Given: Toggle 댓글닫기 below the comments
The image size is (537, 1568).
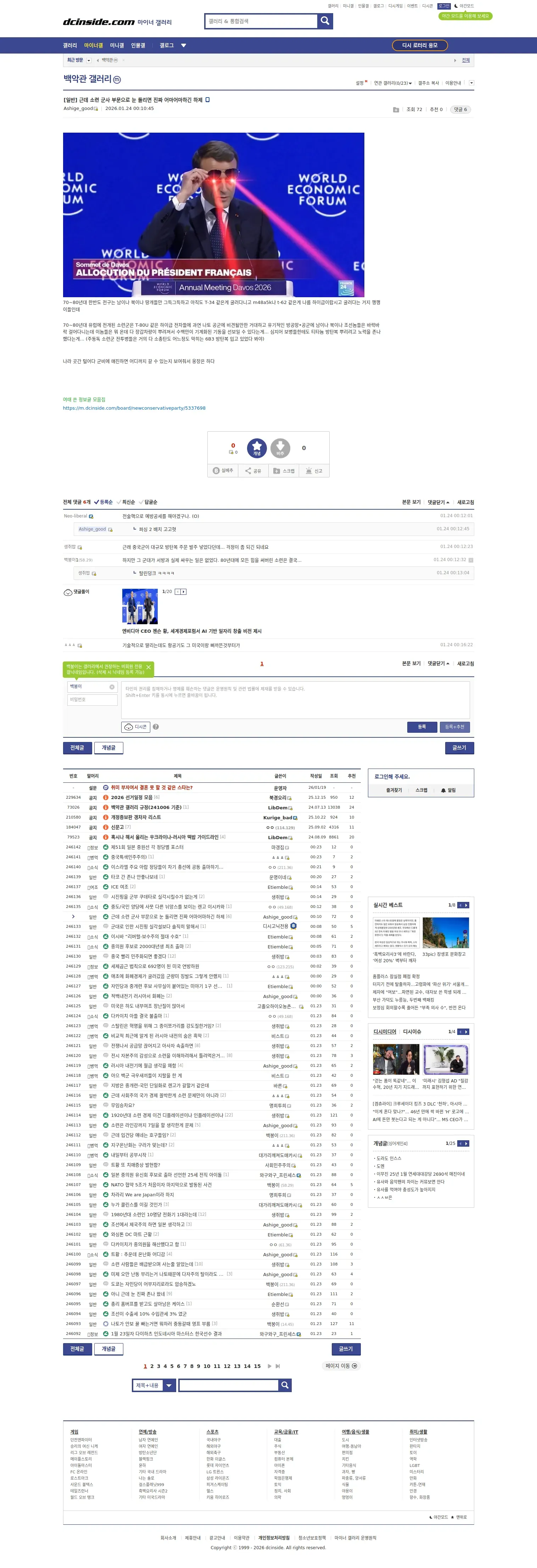Looking at the screenshot, I should [438, 664].
